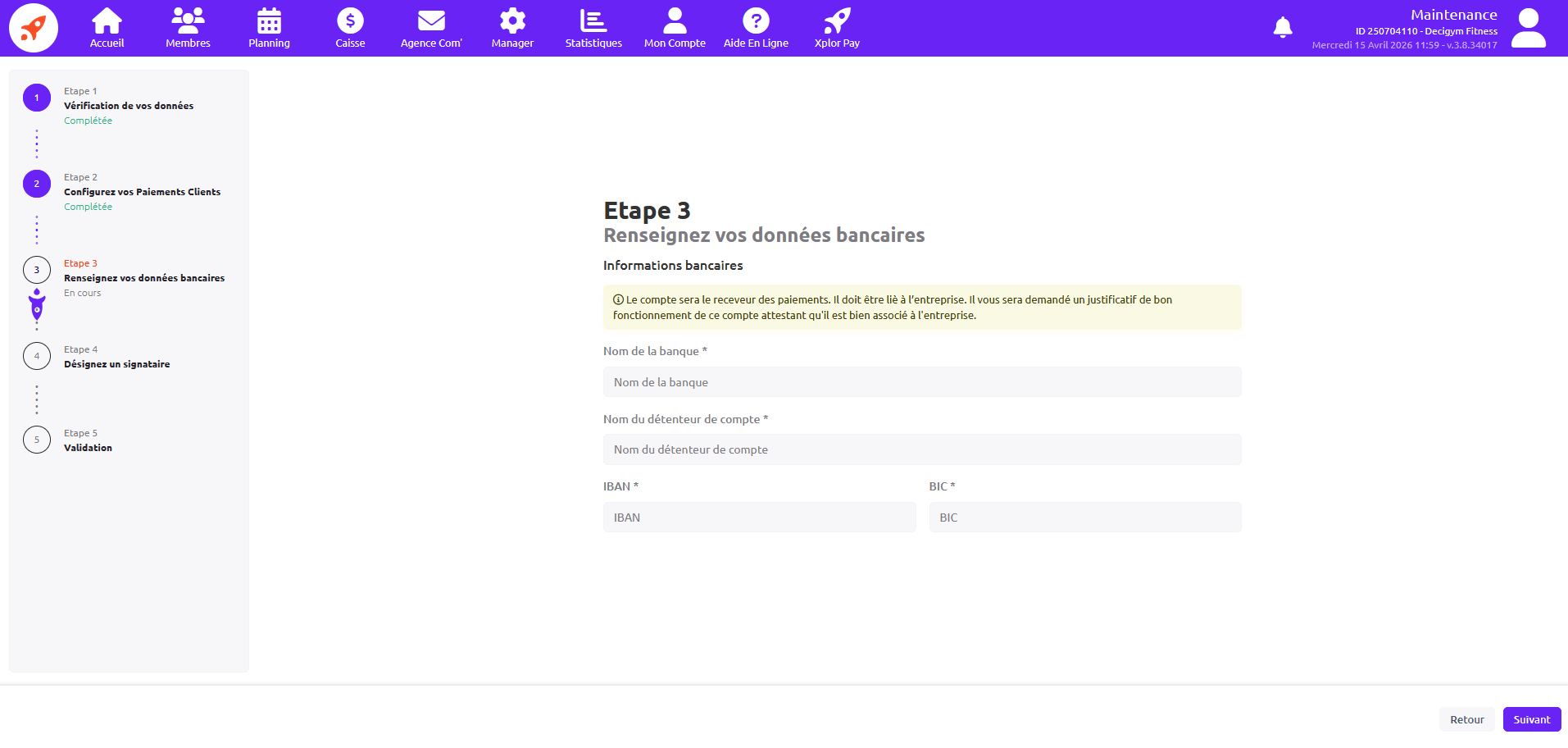Screen dimensions: 1568x748
Task: Click the ID 250704110 - Decigym Fitness text
Action: pos(1426,31)
